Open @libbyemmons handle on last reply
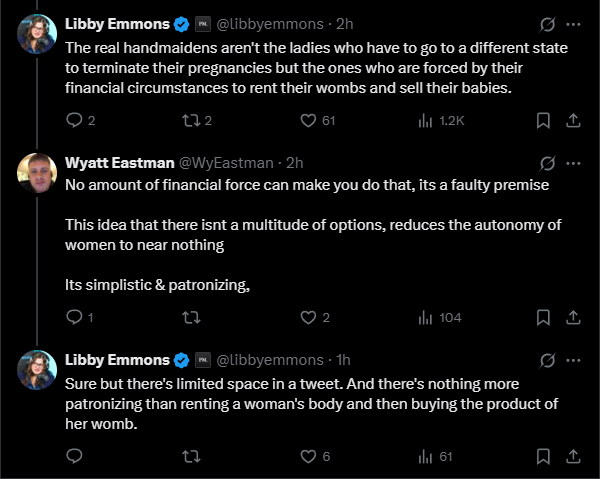Viewport: 600px width, 479px height. point(270,360)
